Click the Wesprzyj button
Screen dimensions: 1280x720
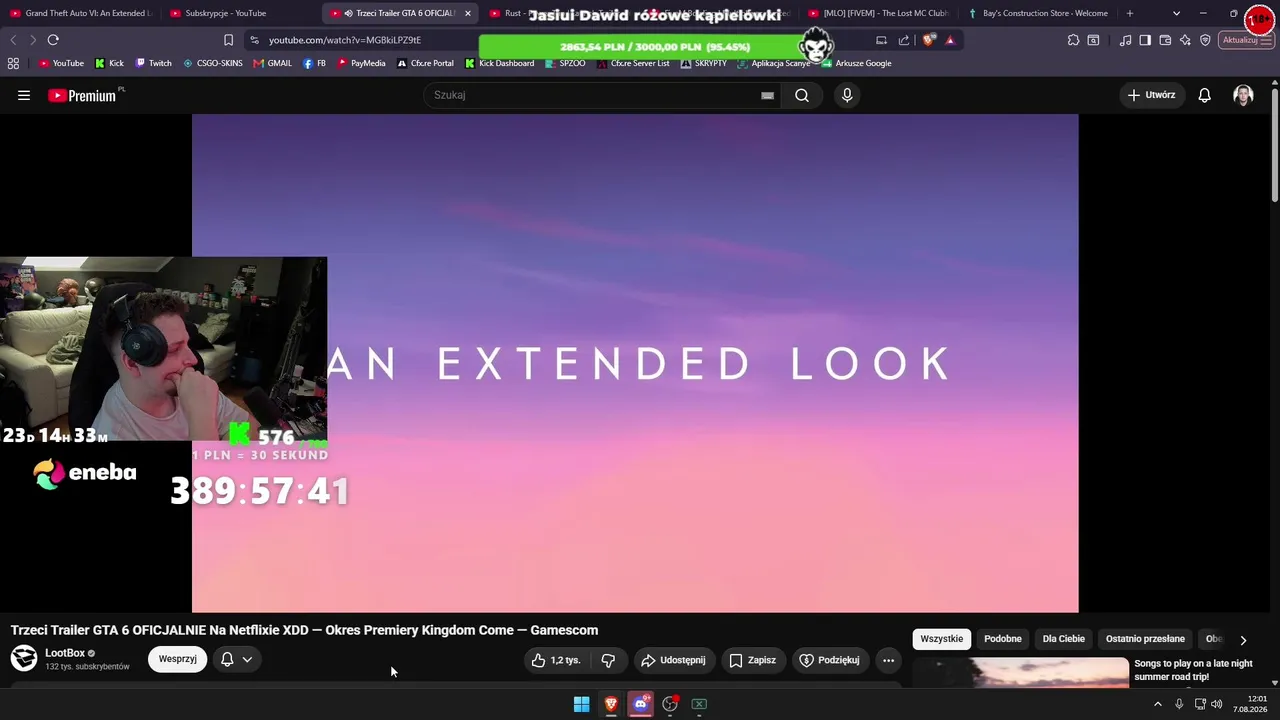(x=178, y=659)
